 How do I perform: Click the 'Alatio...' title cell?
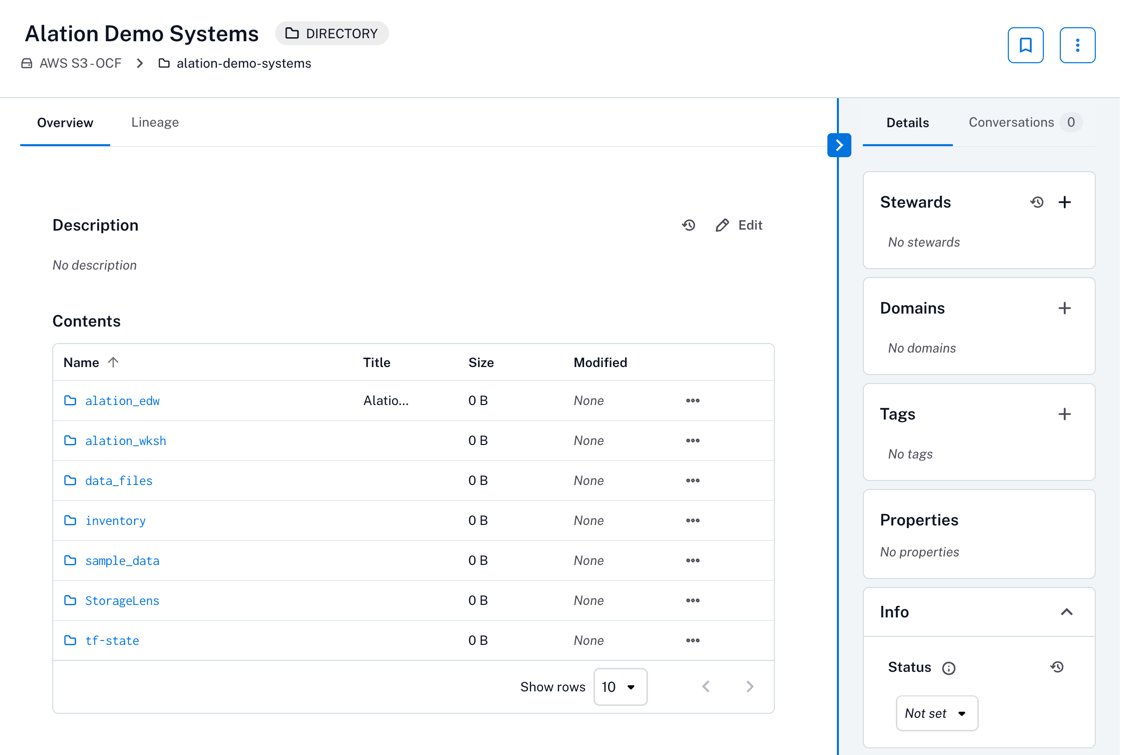tap(386, 401)
